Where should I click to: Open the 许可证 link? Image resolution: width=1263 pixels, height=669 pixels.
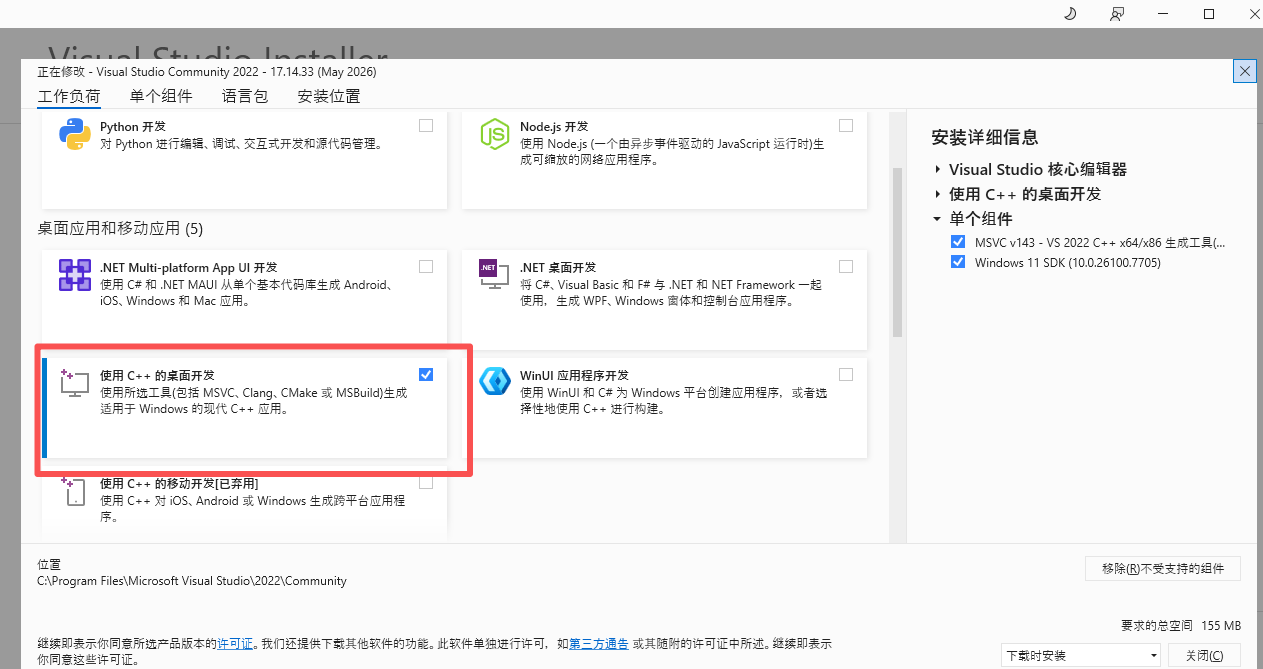(x=235, y=643)
